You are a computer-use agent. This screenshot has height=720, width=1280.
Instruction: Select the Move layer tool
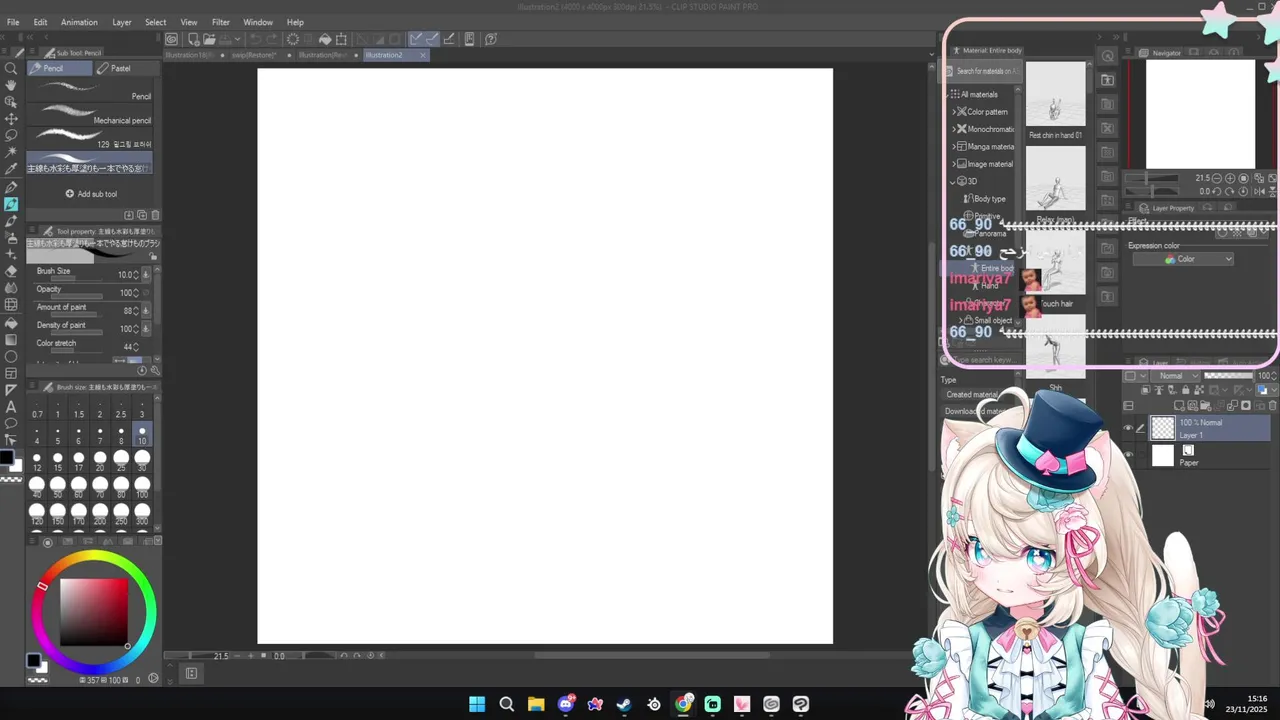tap(11, 119)
